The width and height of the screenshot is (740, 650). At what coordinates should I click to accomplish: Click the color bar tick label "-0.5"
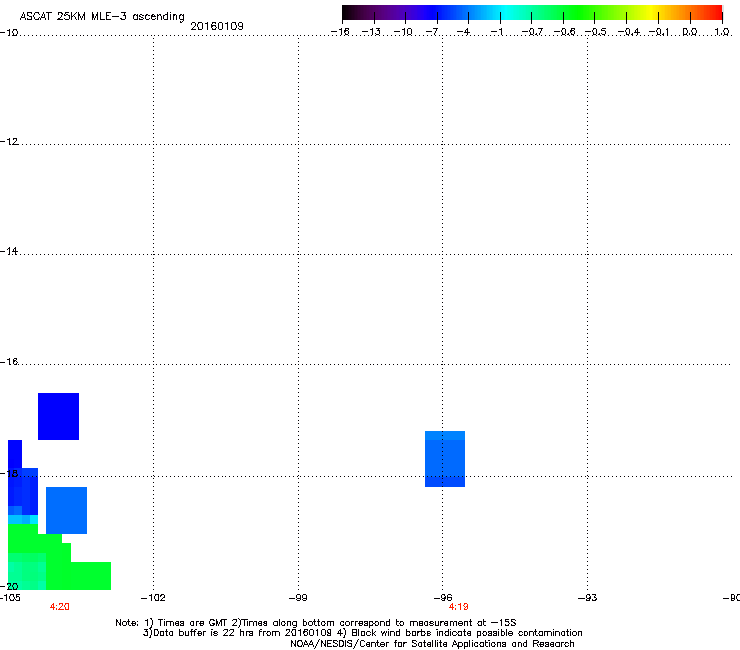coord(595,32)
